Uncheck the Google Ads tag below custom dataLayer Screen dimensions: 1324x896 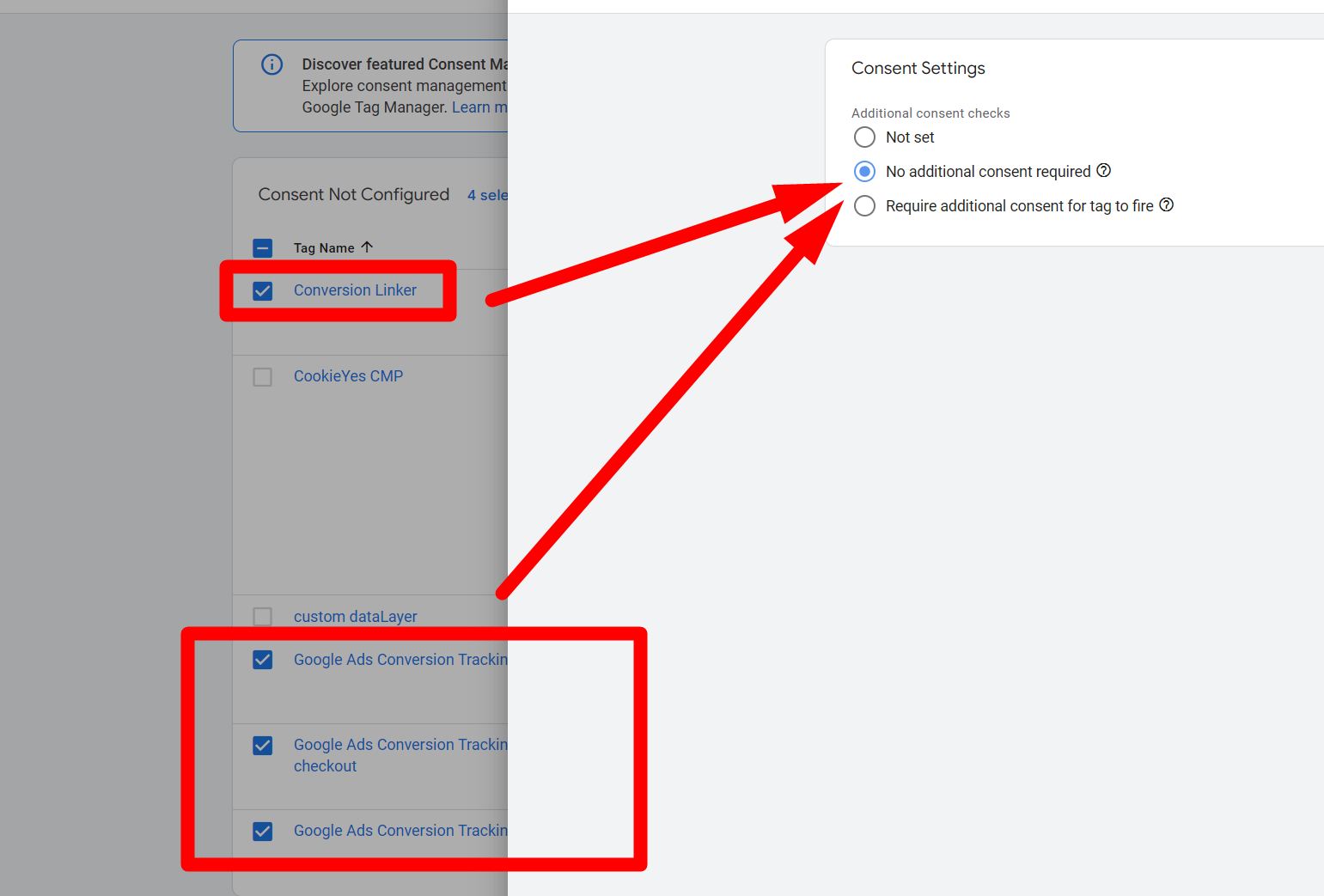[263, 660]
